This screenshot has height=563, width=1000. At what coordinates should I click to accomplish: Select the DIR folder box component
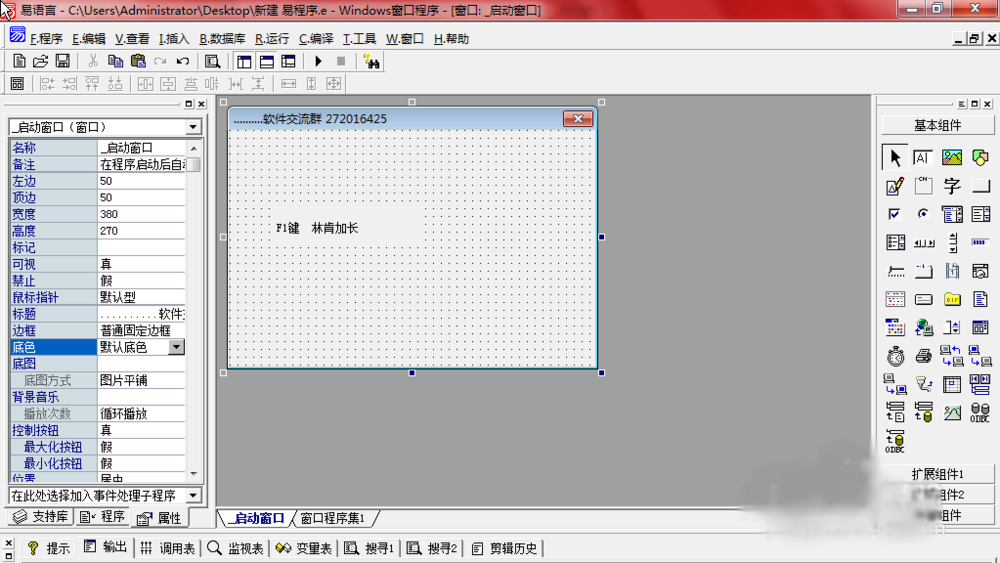[x=952, y=299]
